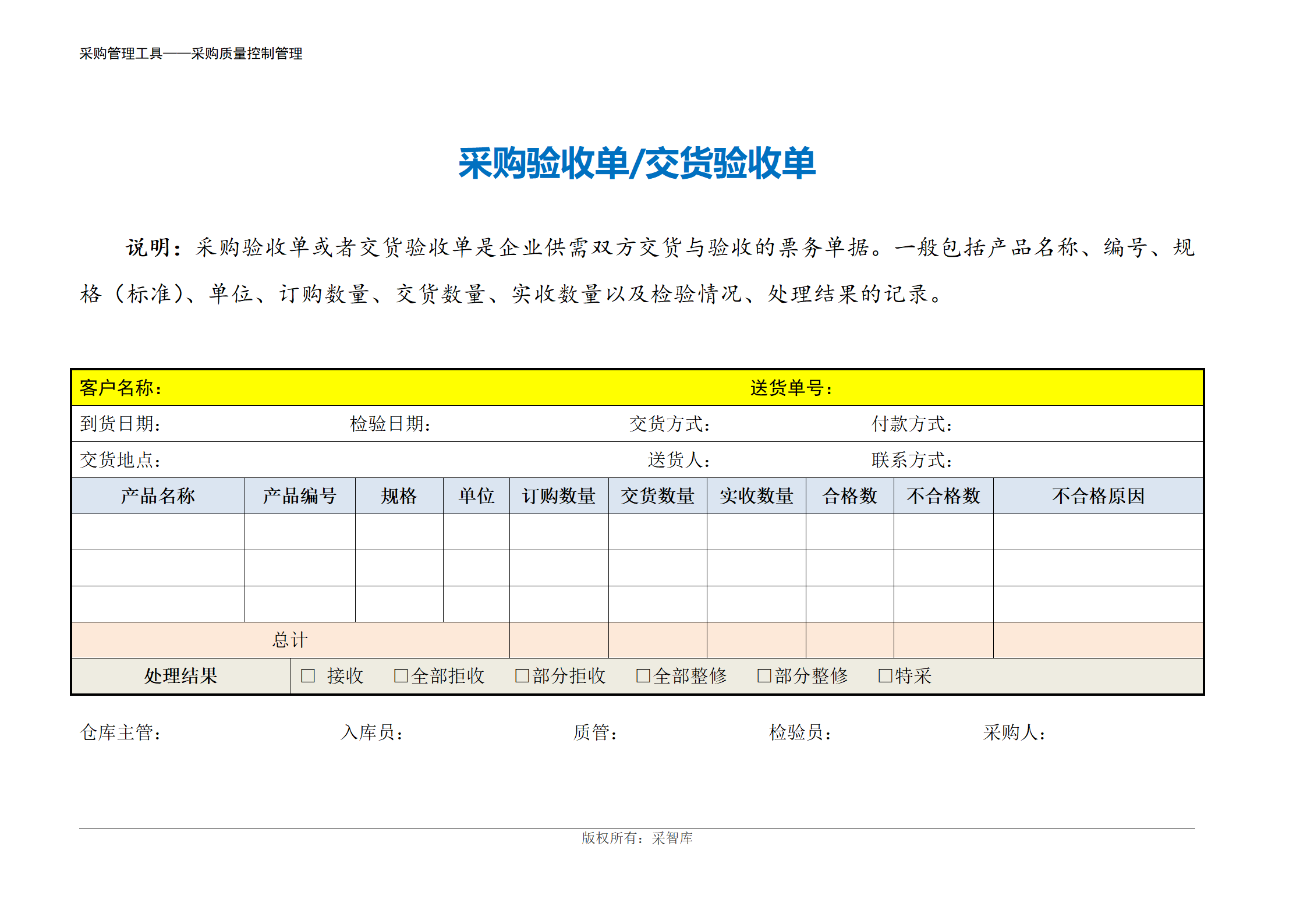Click the 合格数 column header
This screenshot has height=924, width=1307.
click(x=850, y=496)
